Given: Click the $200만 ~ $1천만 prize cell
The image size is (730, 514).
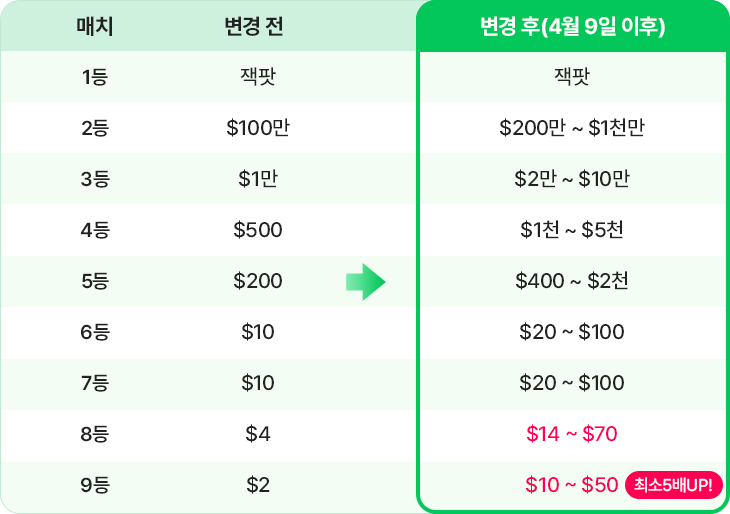Looking at the screenshot, I should (572, 128).
